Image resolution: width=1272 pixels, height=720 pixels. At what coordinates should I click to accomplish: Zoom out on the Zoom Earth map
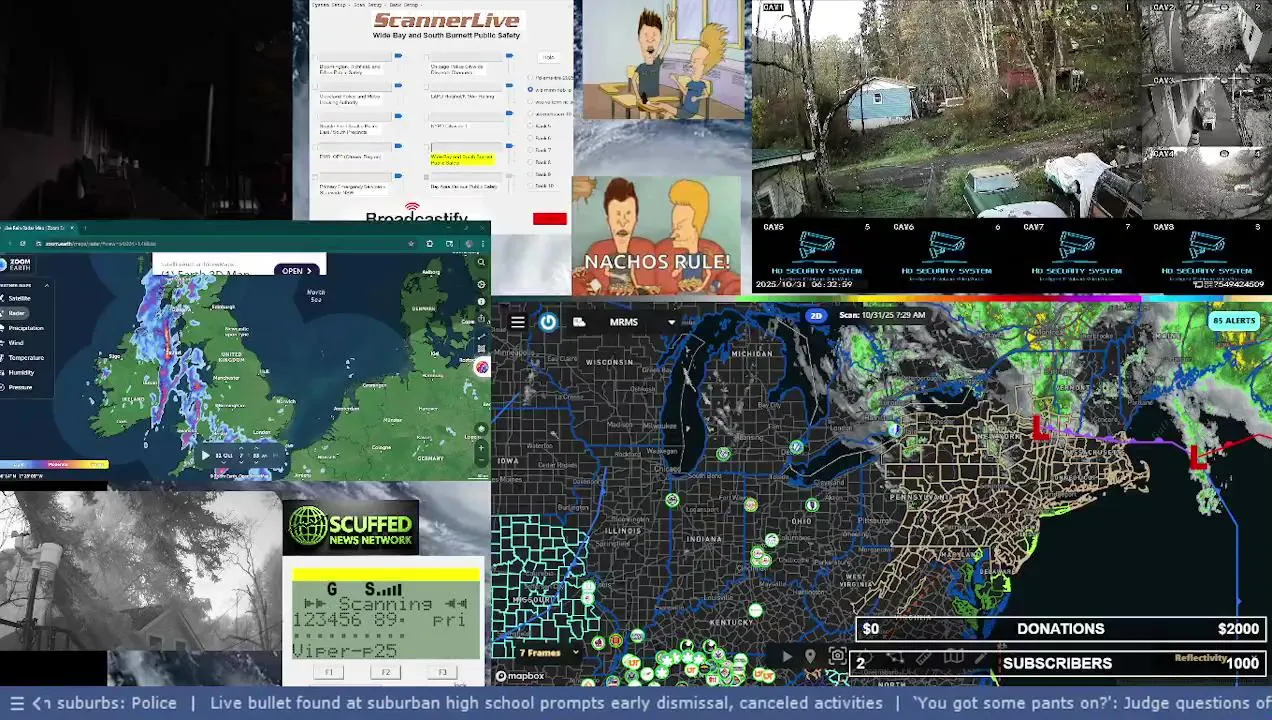coord(481,460)
